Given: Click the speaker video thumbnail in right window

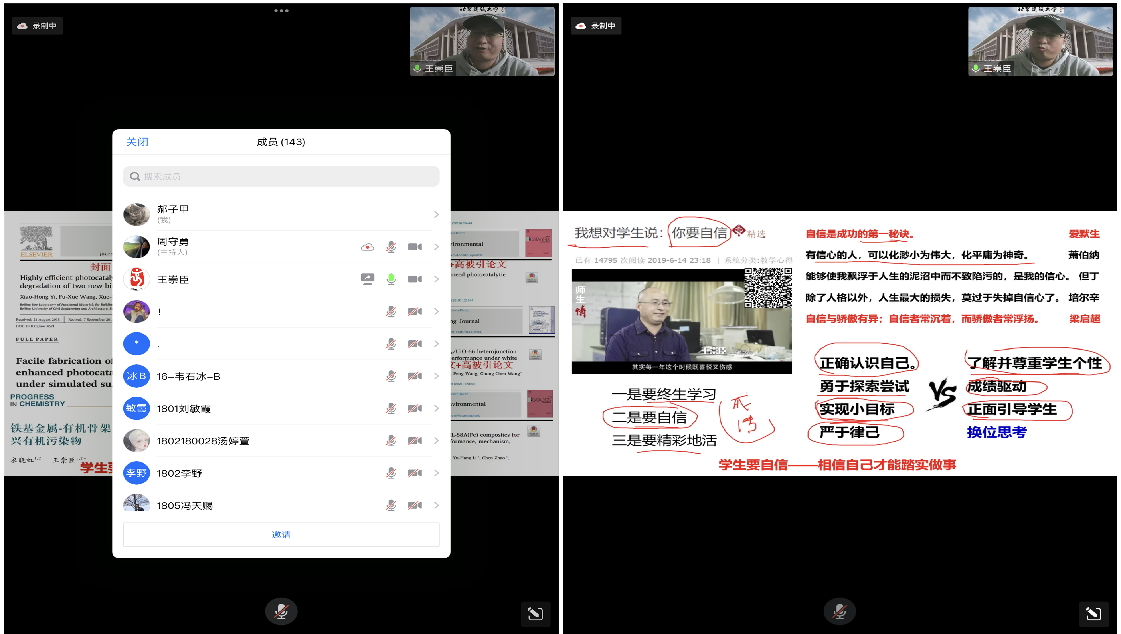Looking at the screenshot, I should (1041, 42).
